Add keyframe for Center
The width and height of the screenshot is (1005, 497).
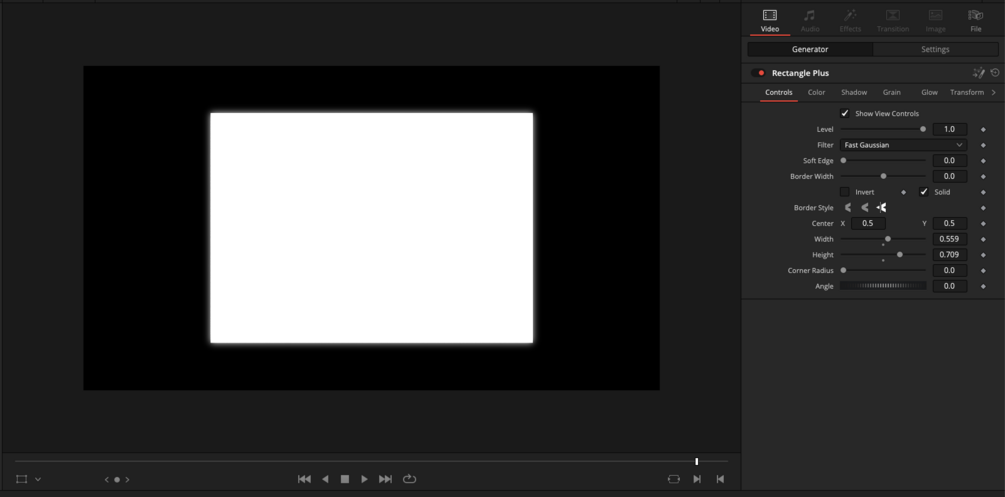click(x=983, y=223)
